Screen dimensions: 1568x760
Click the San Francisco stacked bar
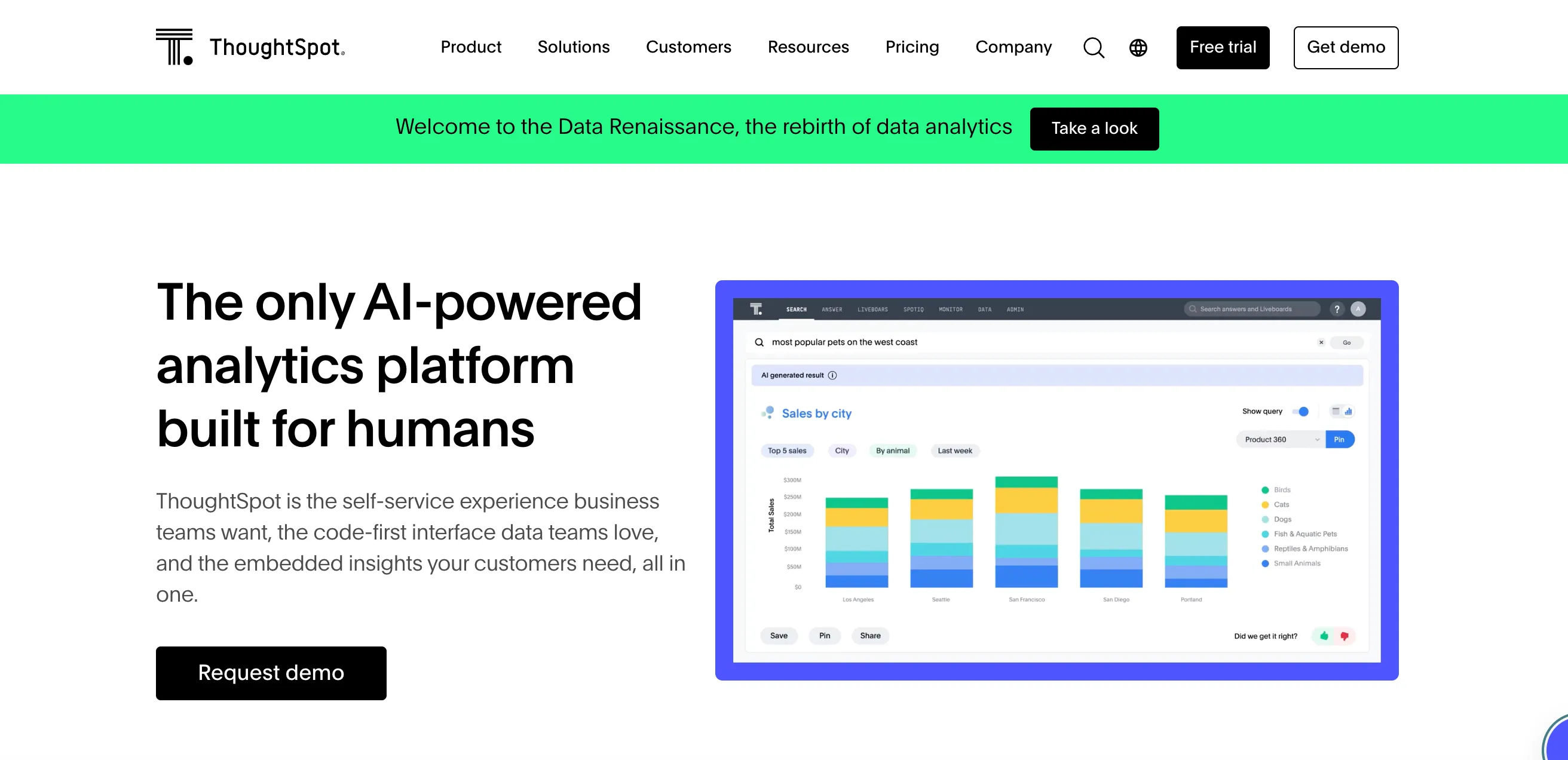1025,532
